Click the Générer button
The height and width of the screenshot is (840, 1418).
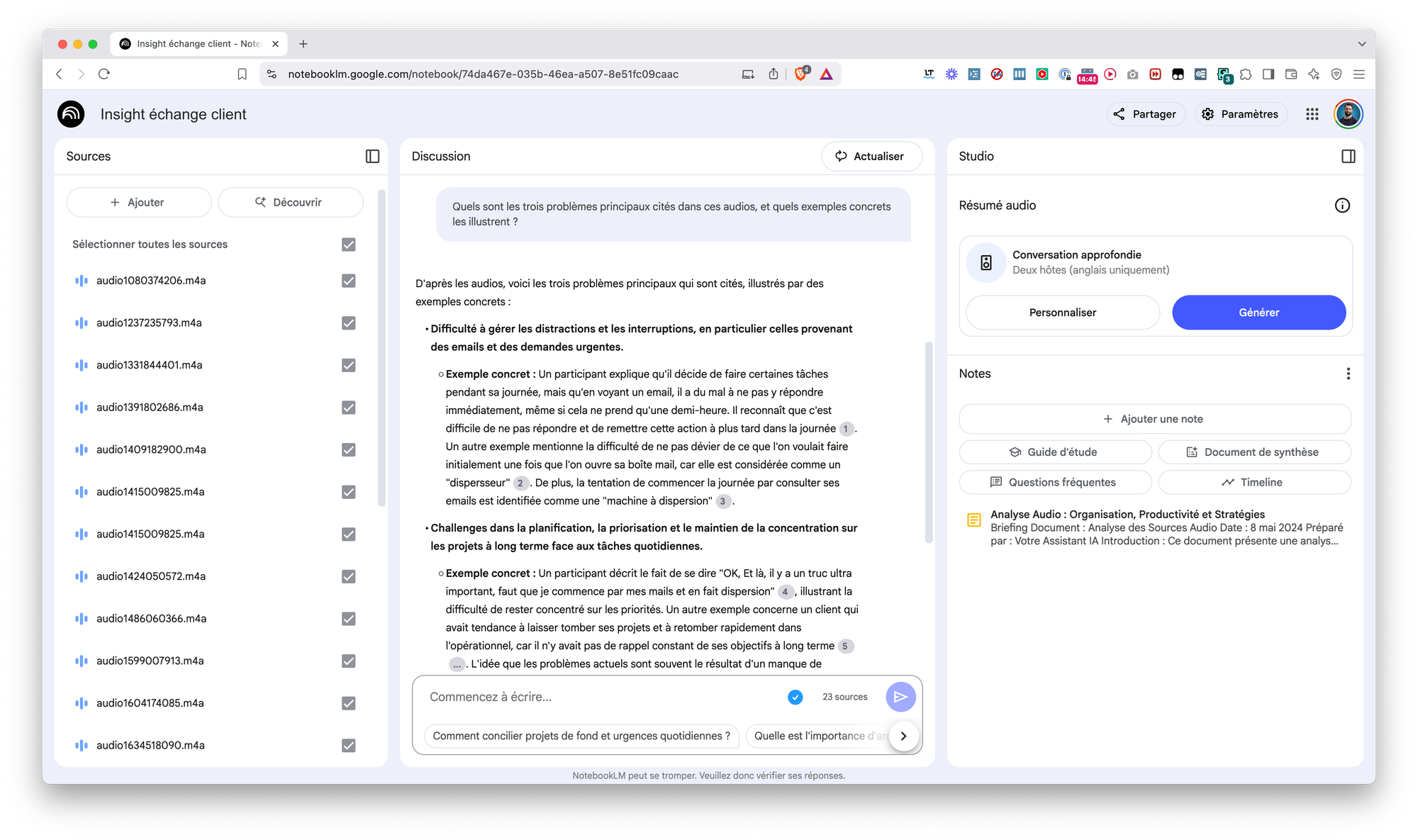(x=1258, y=313)
